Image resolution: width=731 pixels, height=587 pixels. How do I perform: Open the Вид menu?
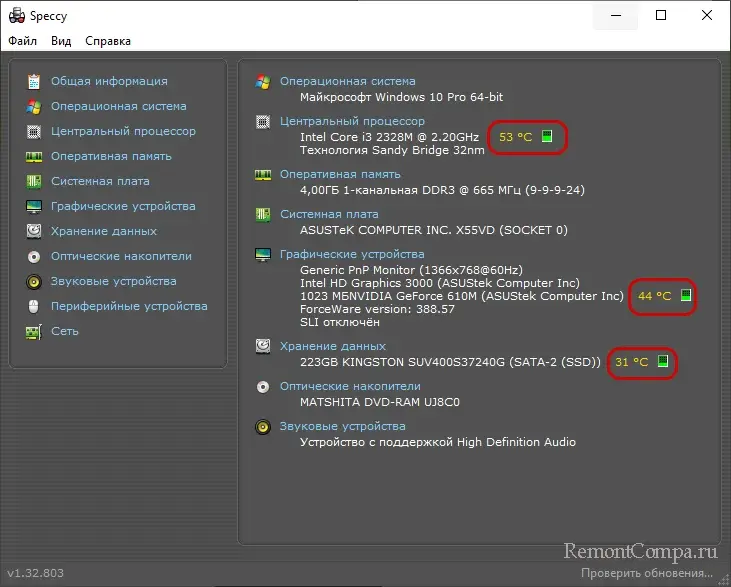coord(61,41)
